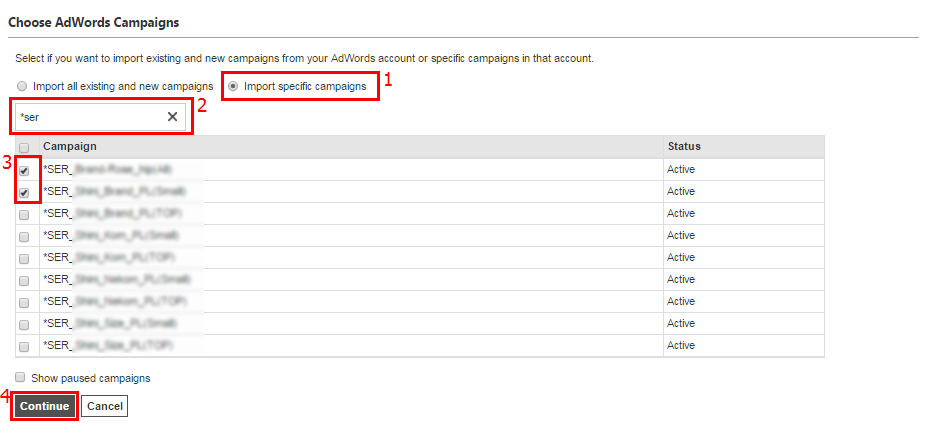Viewport: 944px width, 434px height.
Task: Click the Active status in first row
Action: point(681,170)
